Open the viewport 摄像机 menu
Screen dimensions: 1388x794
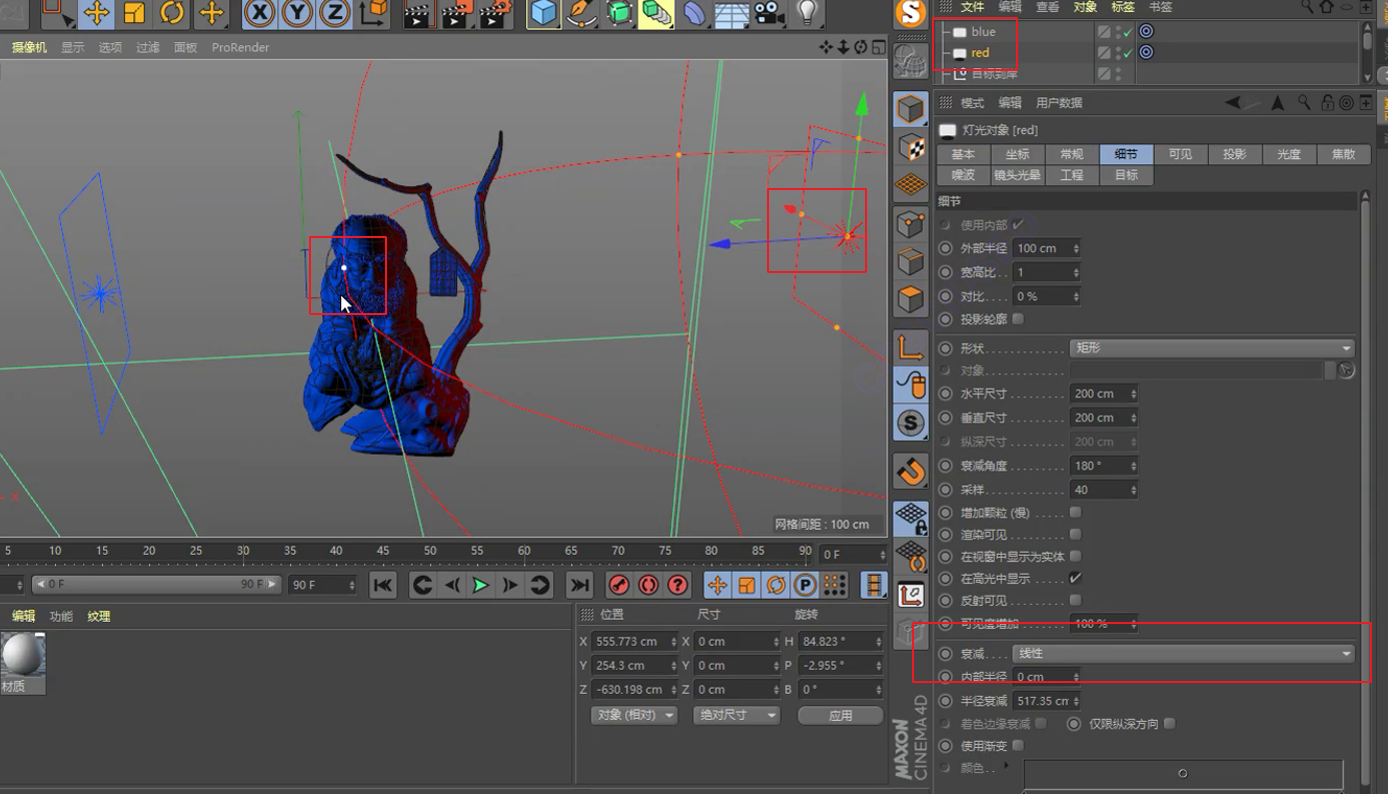point(29,47)
